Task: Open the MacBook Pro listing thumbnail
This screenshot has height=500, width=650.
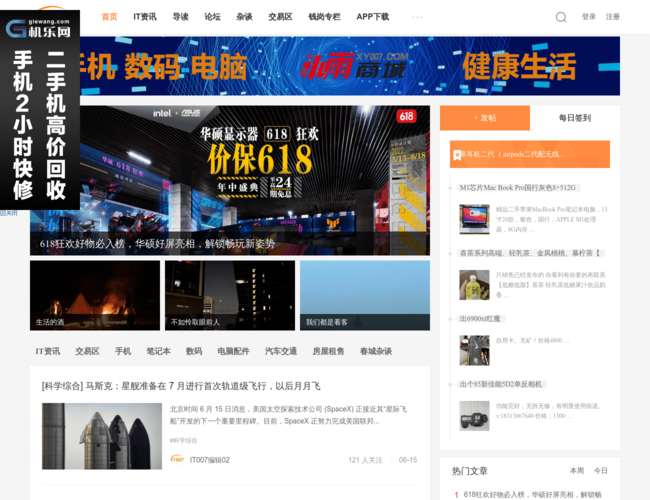Action: click(x=474, y=219)
